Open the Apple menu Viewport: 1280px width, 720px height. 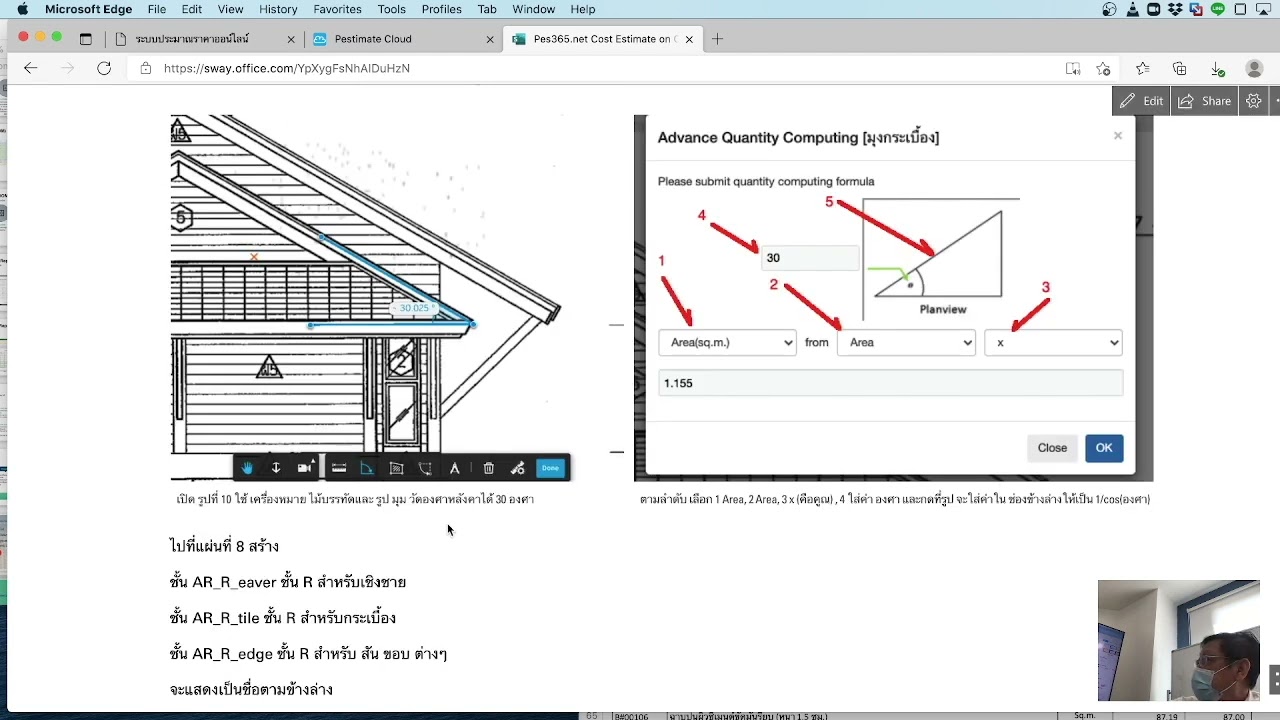point(22,9)
